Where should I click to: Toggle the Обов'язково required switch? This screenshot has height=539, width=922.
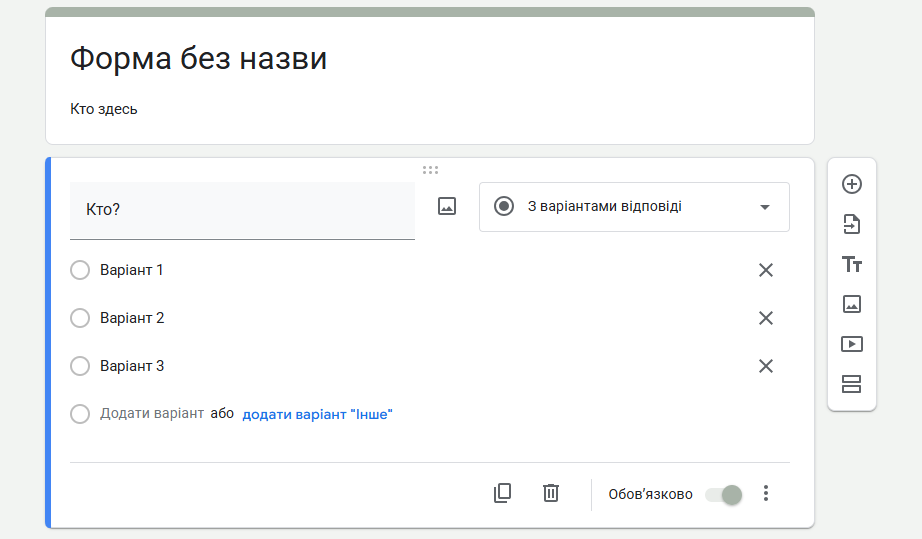pyautogui.click(x=724, y=494)
